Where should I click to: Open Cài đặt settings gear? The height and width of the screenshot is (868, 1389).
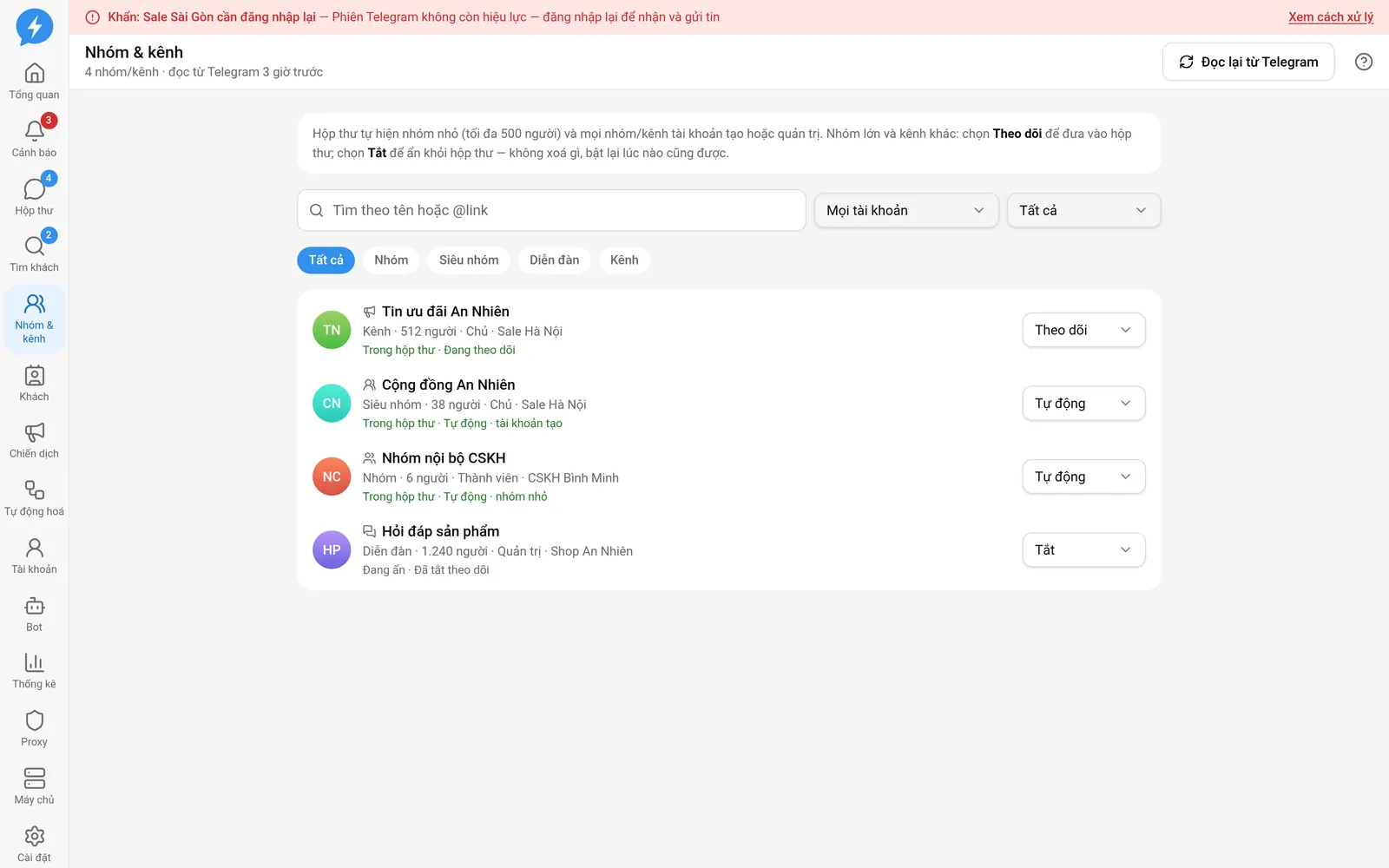35,844
